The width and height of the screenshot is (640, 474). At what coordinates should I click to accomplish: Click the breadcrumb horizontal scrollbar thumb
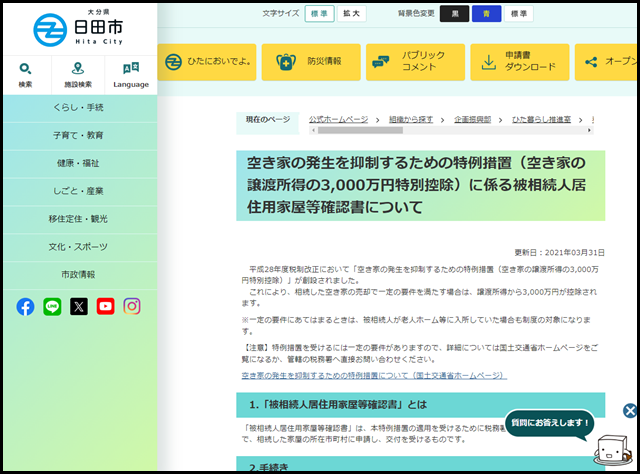[x=360, y=131]
